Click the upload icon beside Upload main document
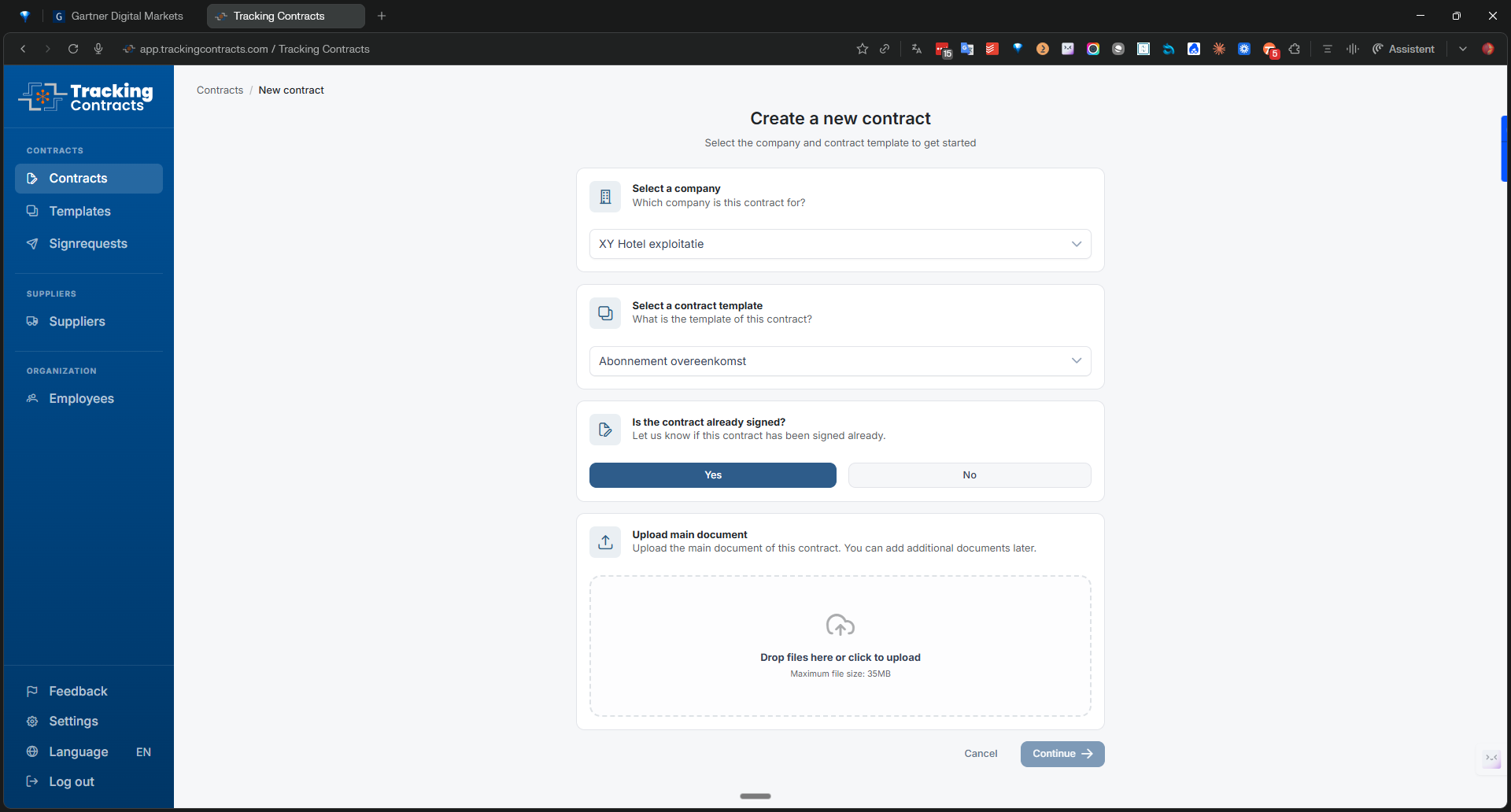 (x=605, y=542)
